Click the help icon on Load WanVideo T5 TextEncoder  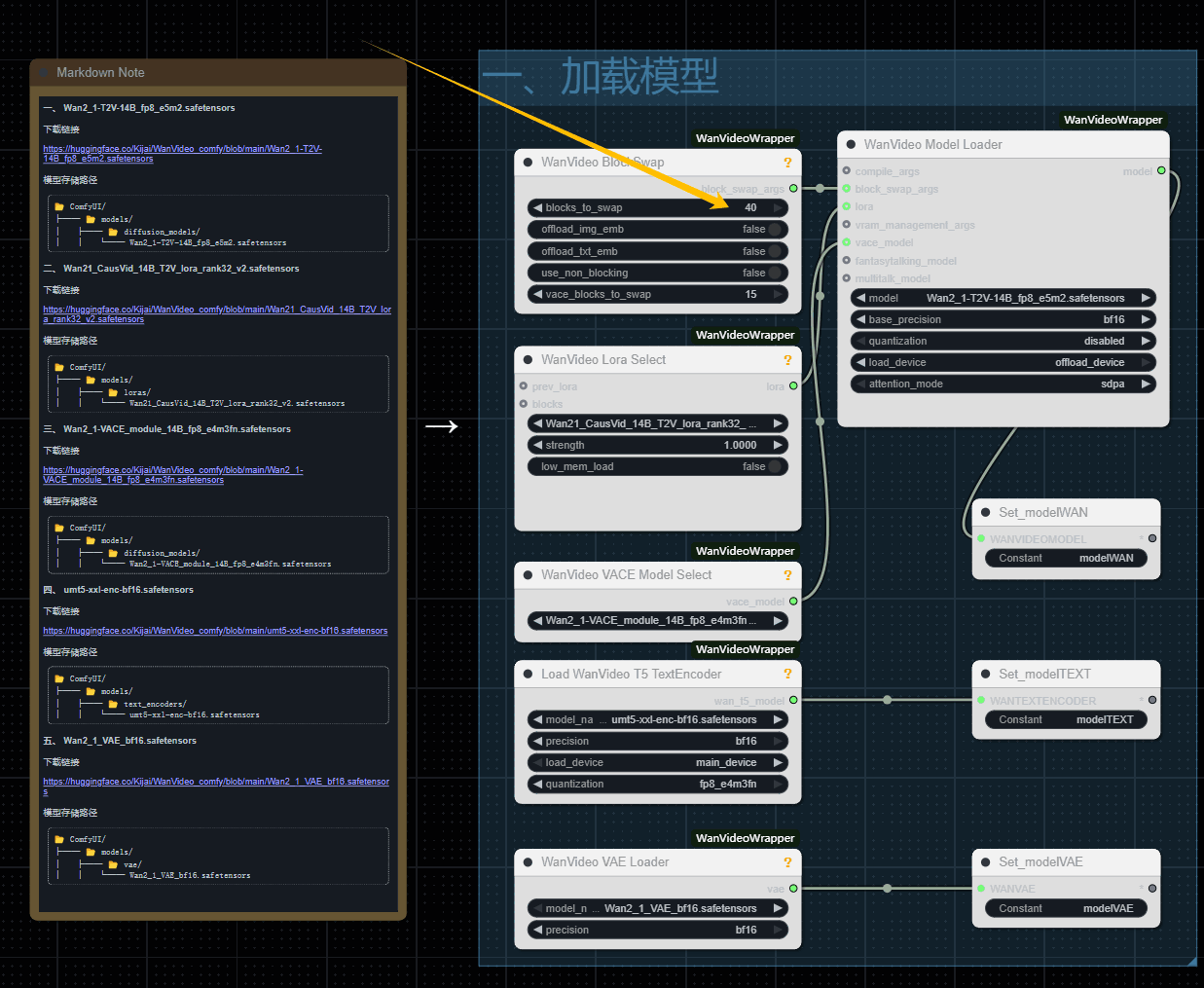coord(787,675)
